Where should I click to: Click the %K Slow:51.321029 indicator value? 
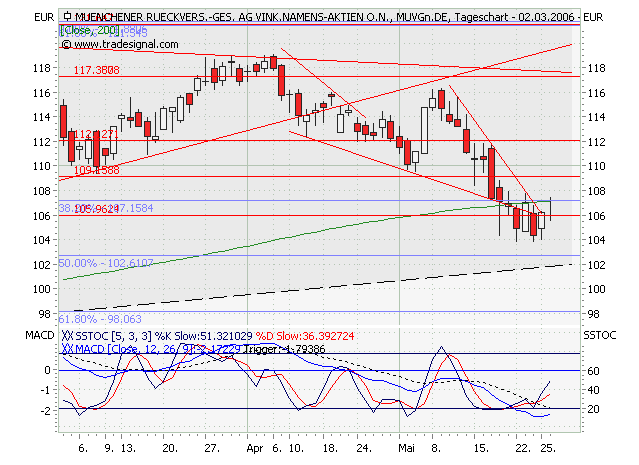[x=203, y=336]
